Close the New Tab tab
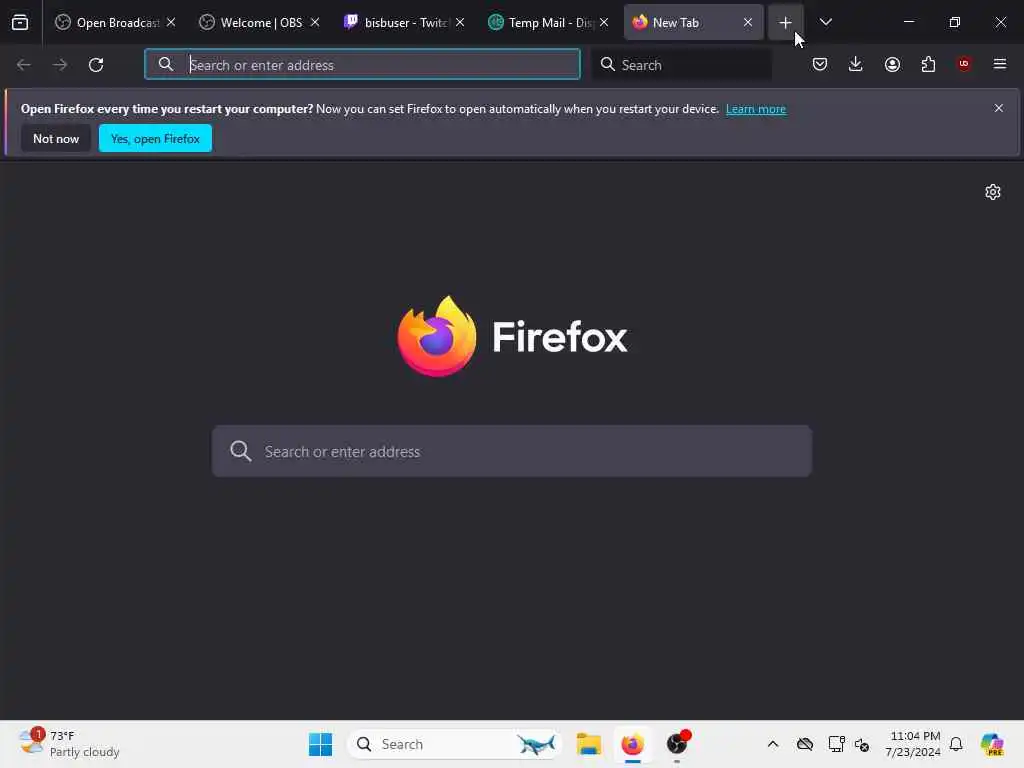 (x=748, y=22)
